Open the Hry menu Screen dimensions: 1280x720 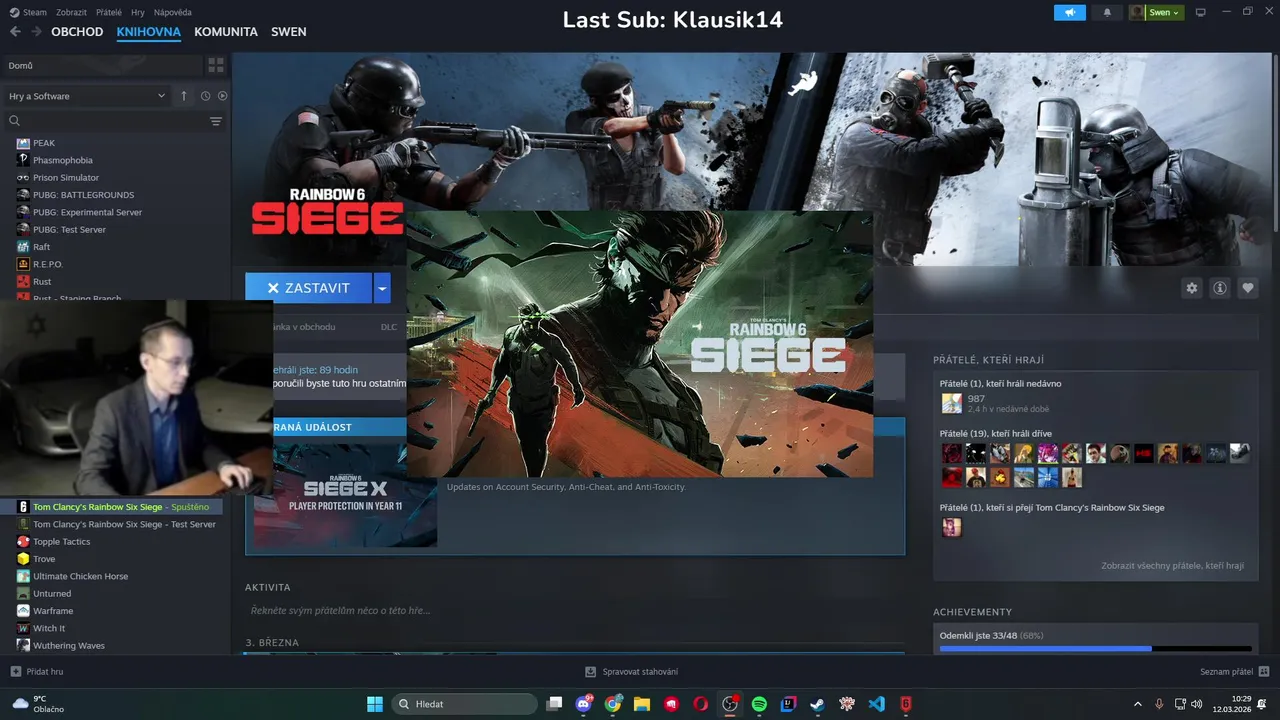tap(138, 12)
